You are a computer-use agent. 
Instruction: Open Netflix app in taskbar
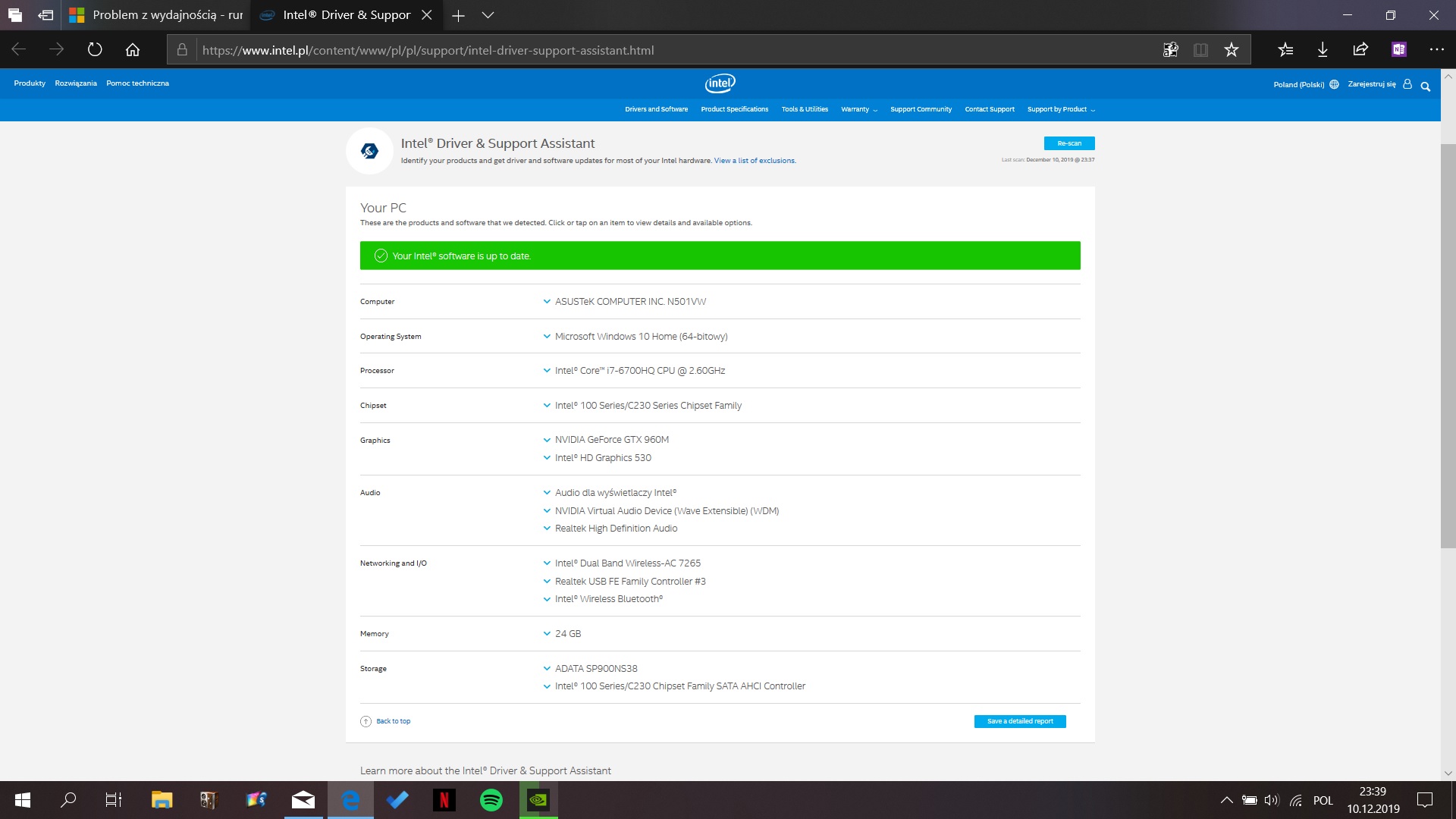[x=444, y=800]
